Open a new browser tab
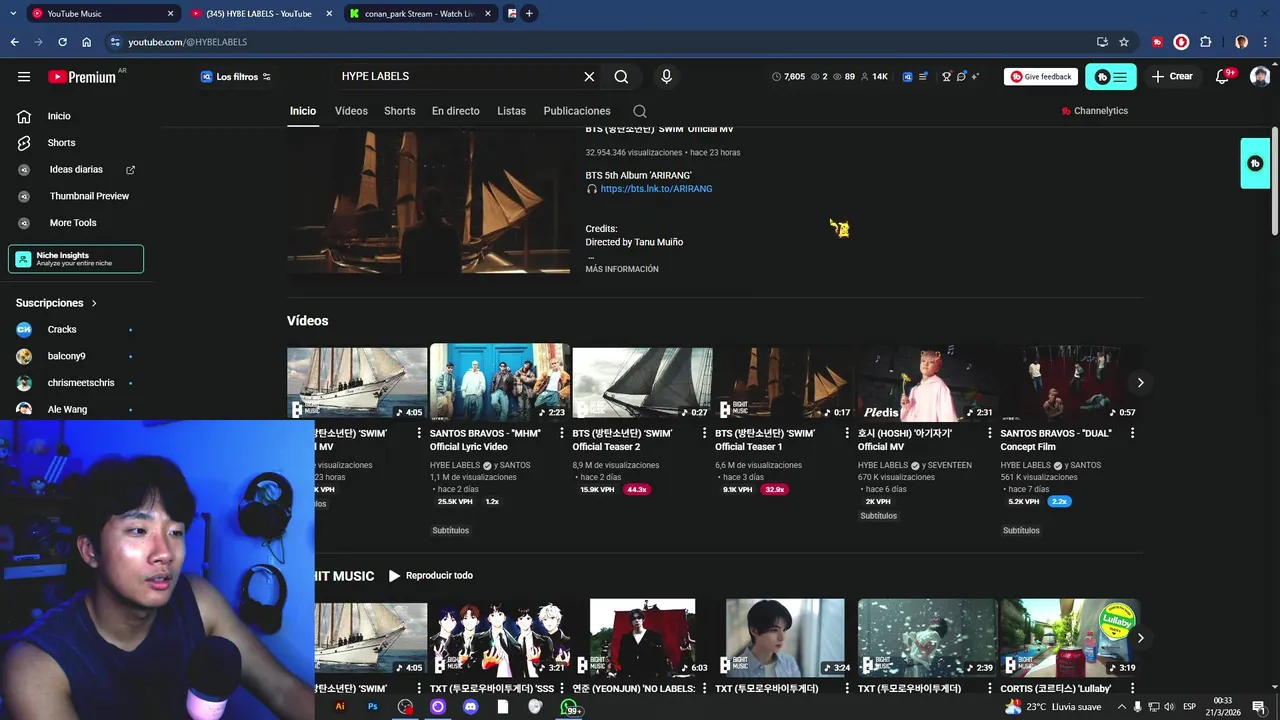 pyautogui.click(x=529, y=14)
